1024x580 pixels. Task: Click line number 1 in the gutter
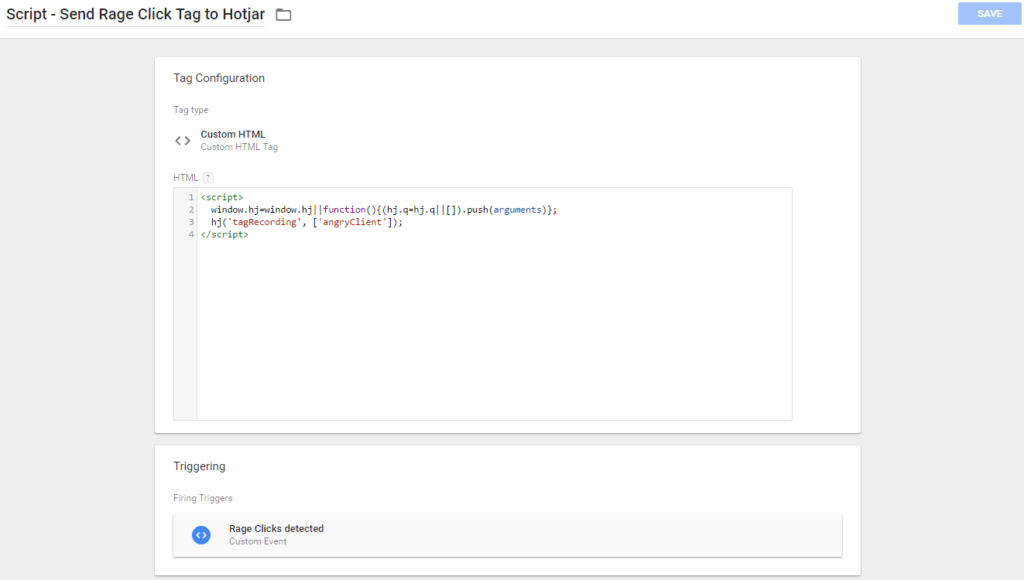[x=191, y=197]
